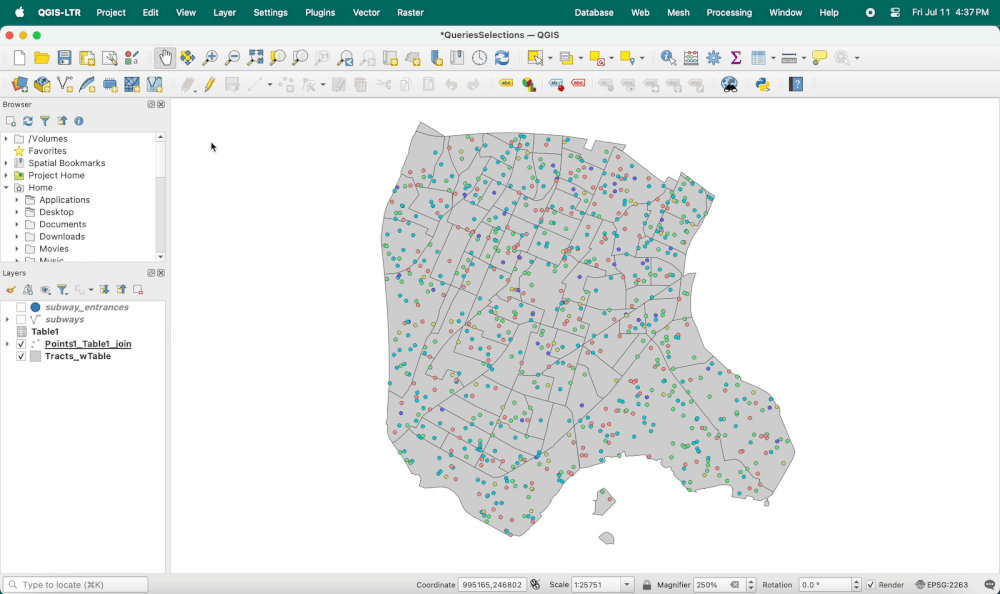Click the Zoom to Selection icon
Viewport: 1000px width, 594px height.
click(277, 58)
